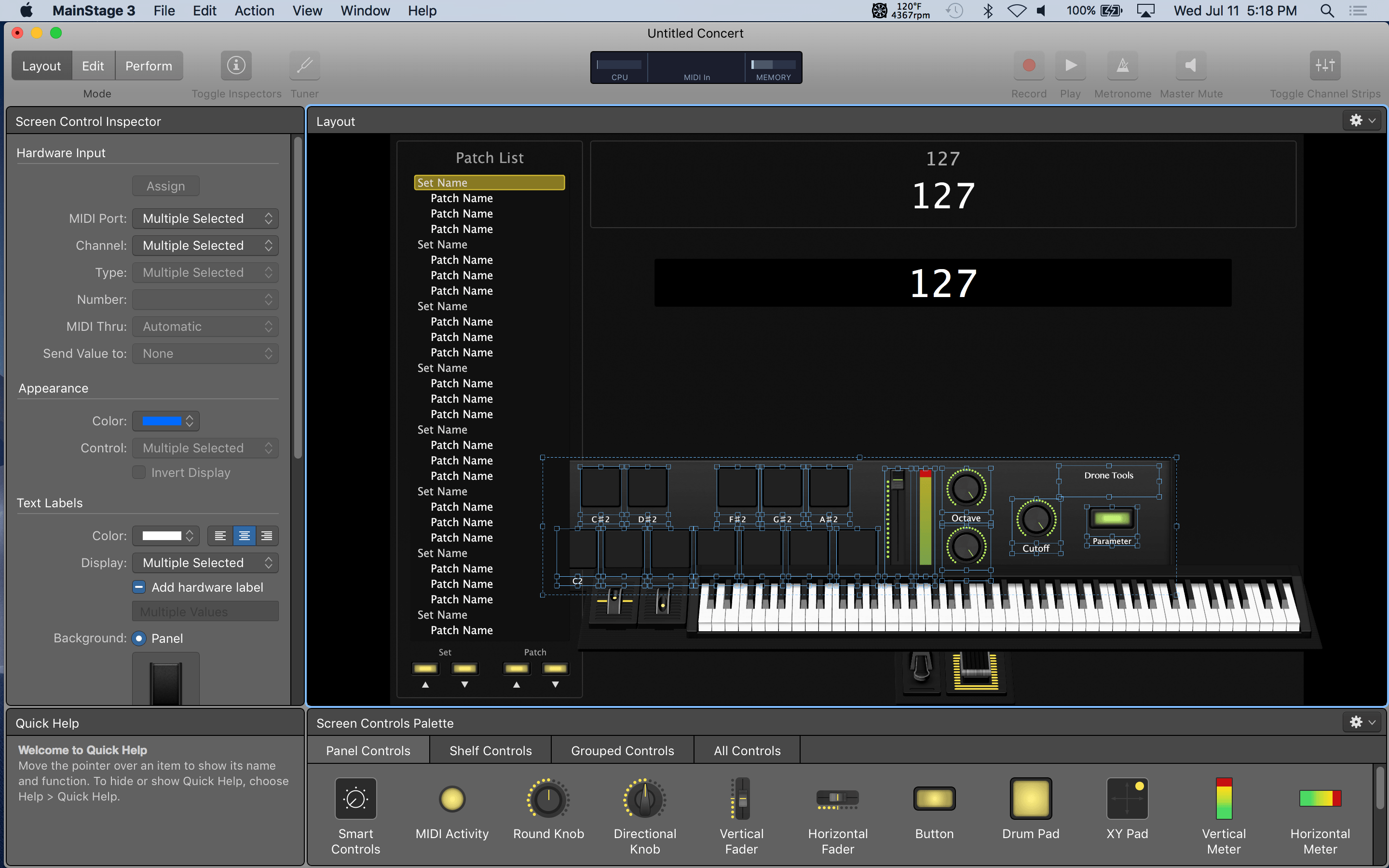
Task: Click the Assign button
Action: click(x=166, y=186)
